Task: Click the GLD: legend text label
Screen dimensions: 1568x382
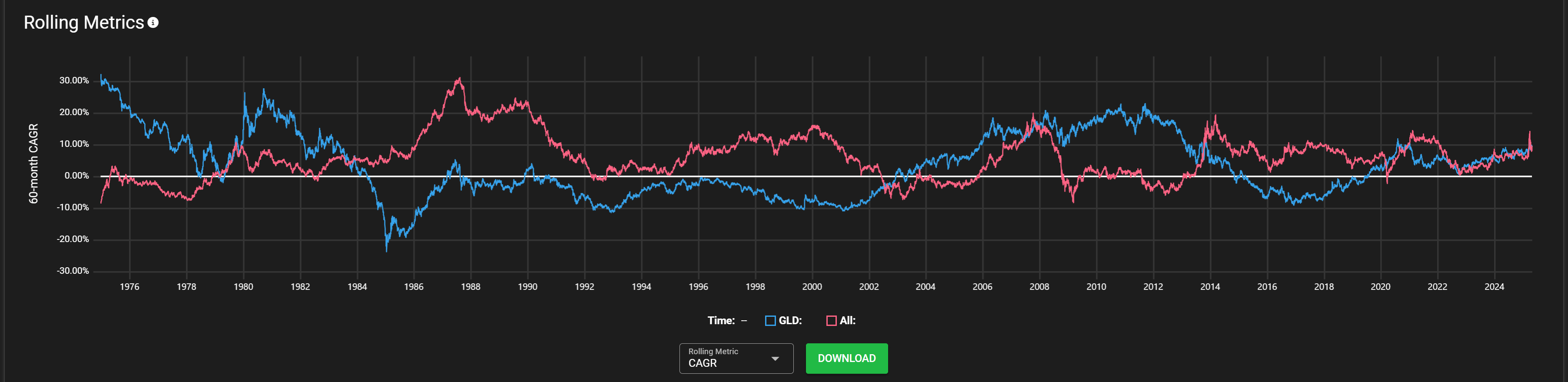Action: click(x=790, y=321)
